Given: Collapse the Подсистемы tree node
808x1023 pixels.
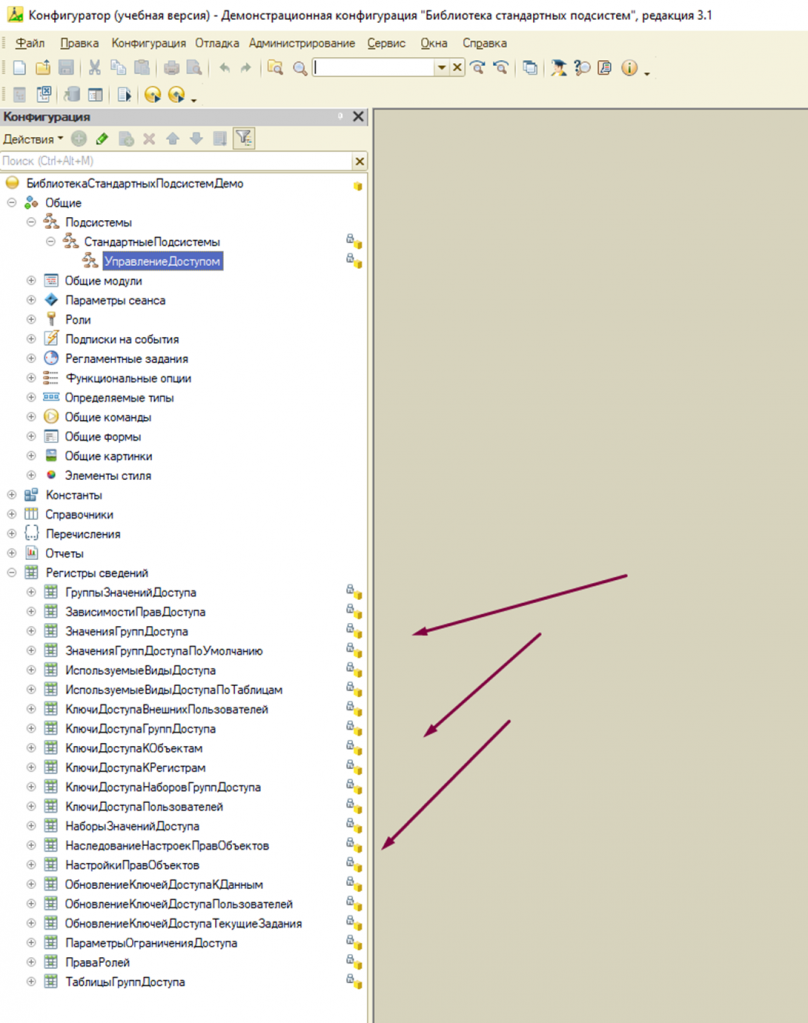Looking at the screenshot, I should tap(31, 222).
